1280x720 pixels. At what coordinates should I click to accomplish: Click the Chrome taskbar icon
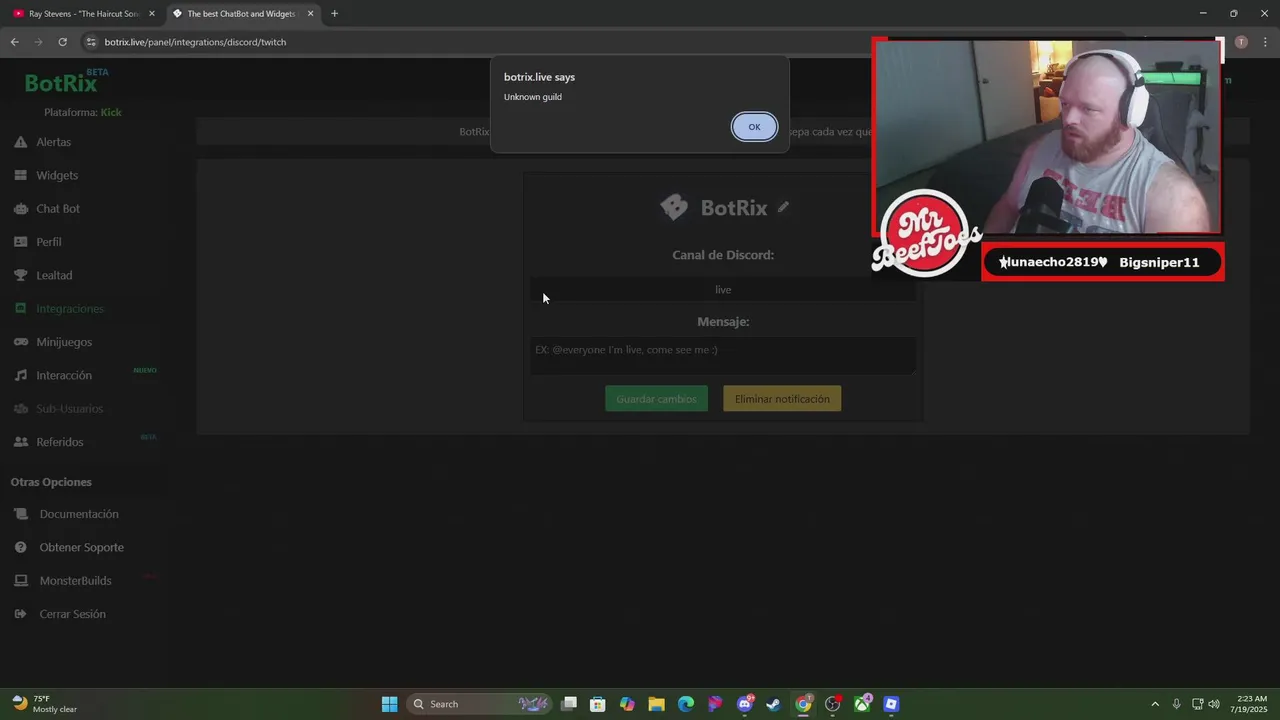coord(803,704)
